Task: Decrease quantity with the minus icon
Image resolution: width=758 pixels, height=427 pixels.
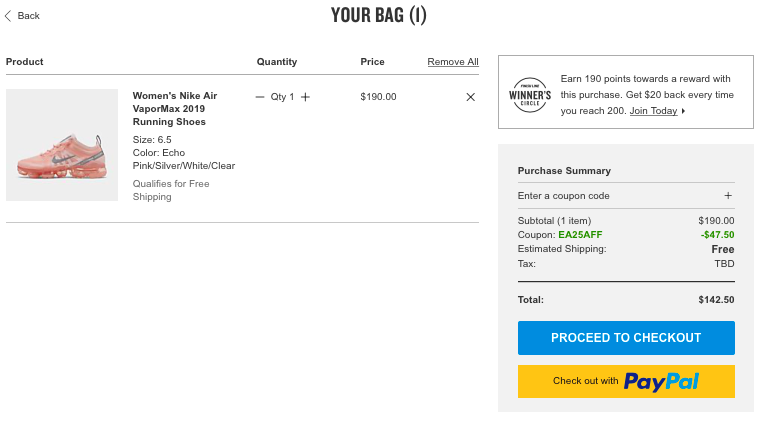Action: (260, 97)
